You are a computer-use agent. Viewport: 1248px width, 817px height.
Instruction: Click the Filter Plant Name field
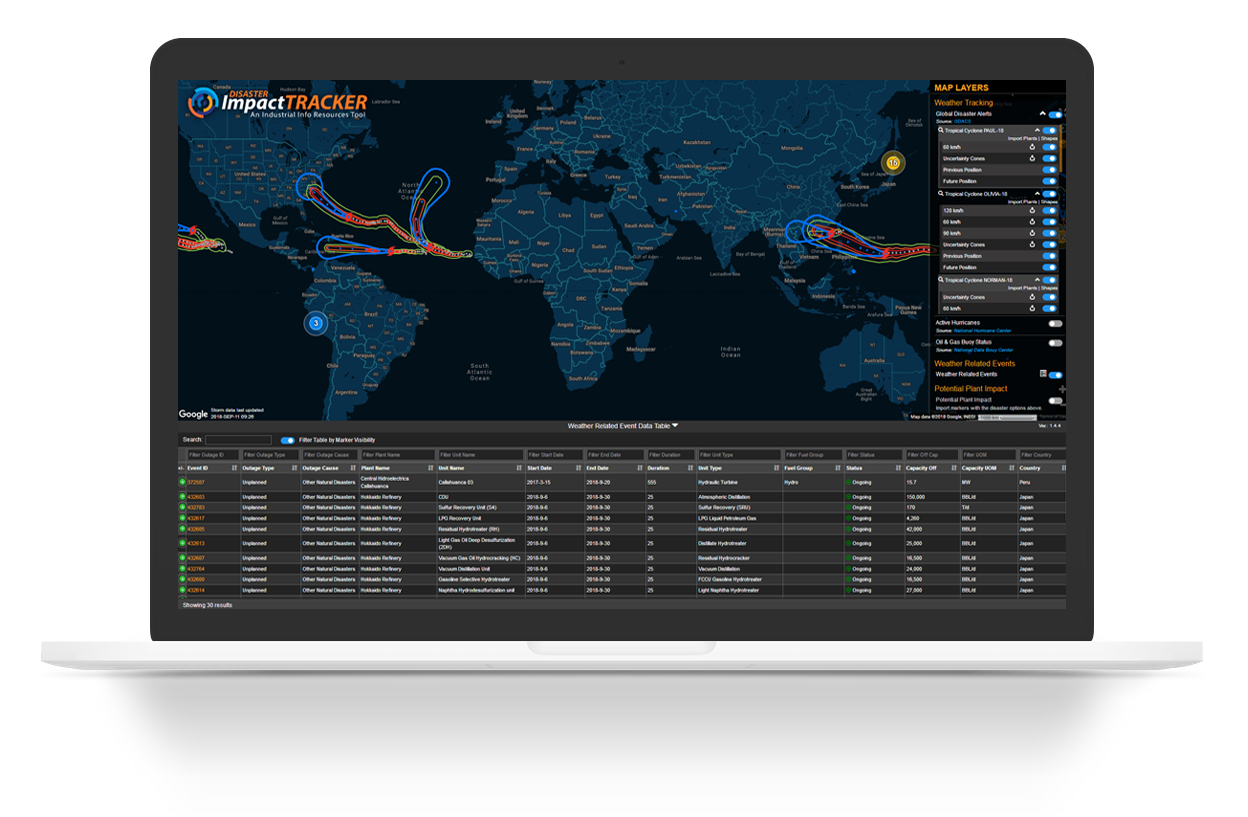click(x=398, y=455)
